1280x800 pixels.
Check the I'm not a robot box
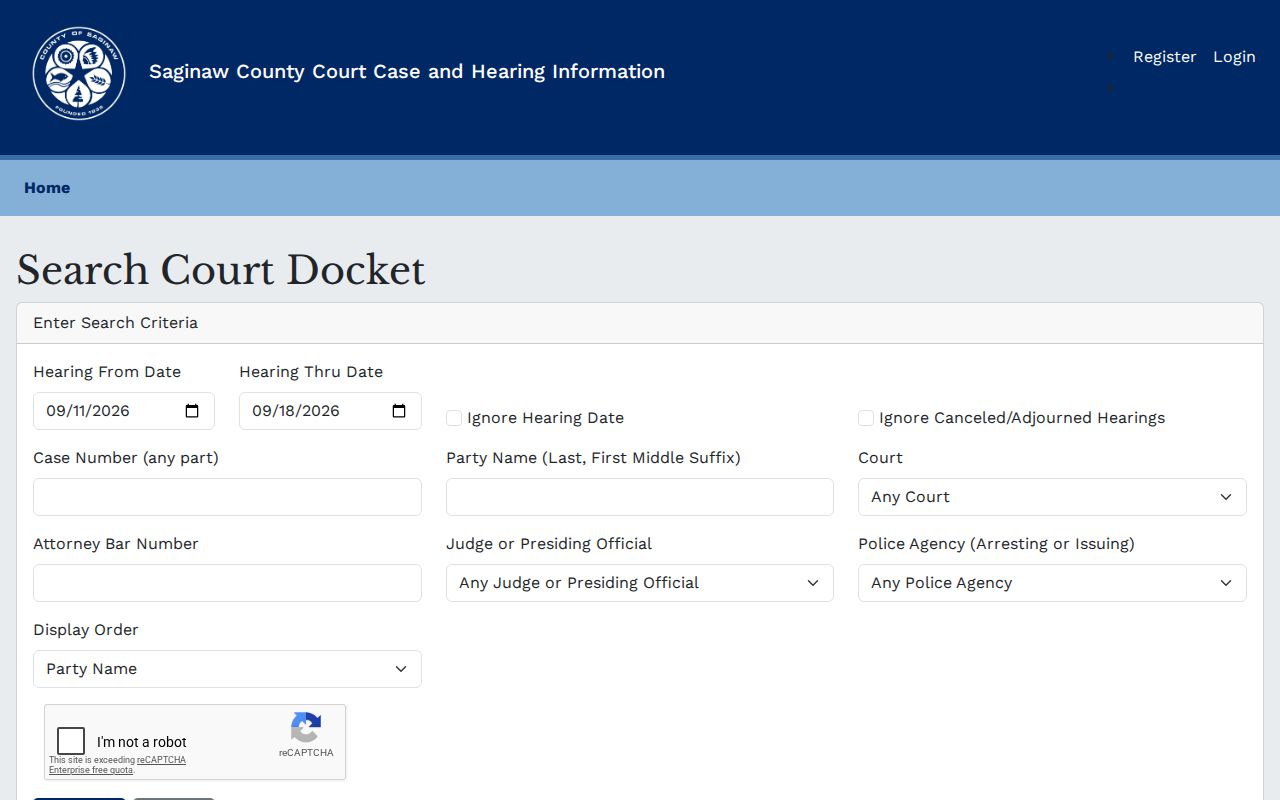[71, 741]
